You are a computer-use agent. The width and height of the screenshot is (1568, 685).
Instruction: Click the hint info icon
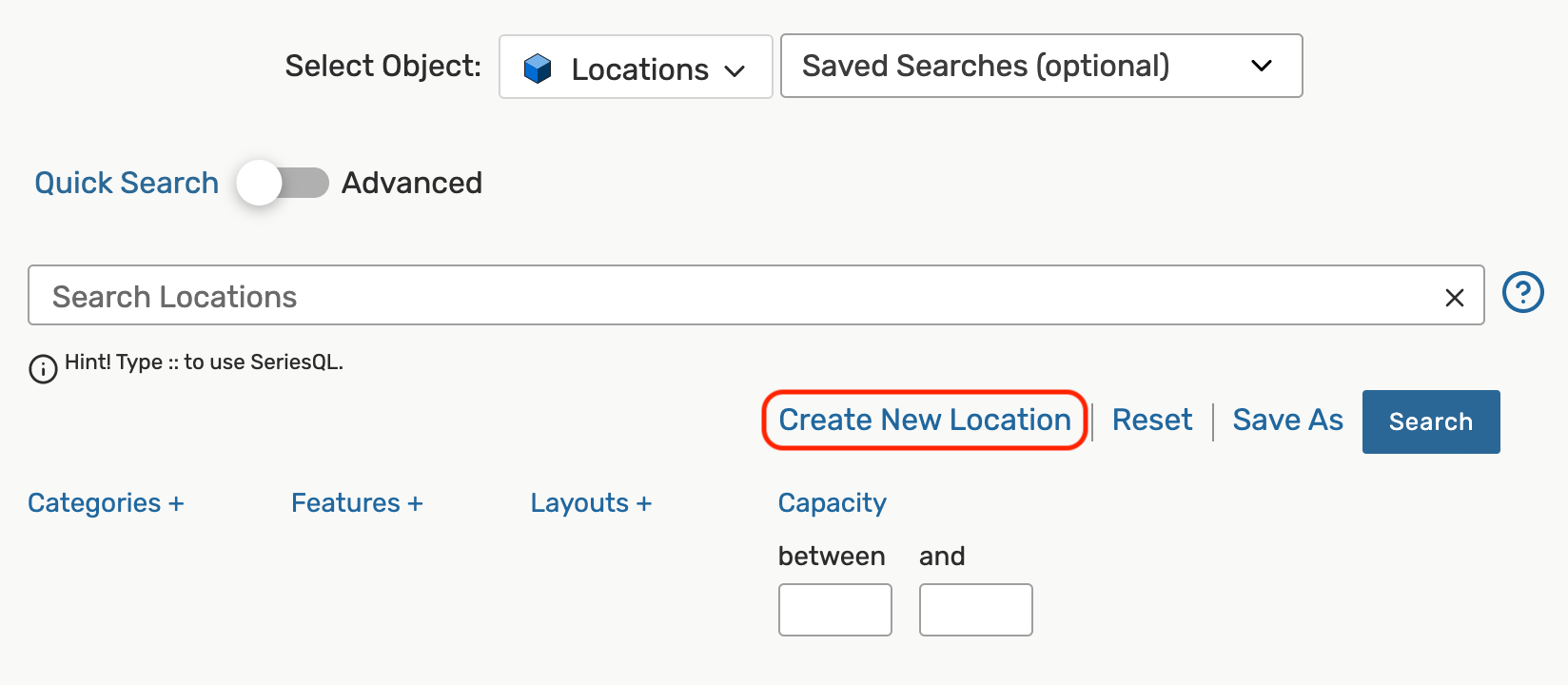[43, 368]
